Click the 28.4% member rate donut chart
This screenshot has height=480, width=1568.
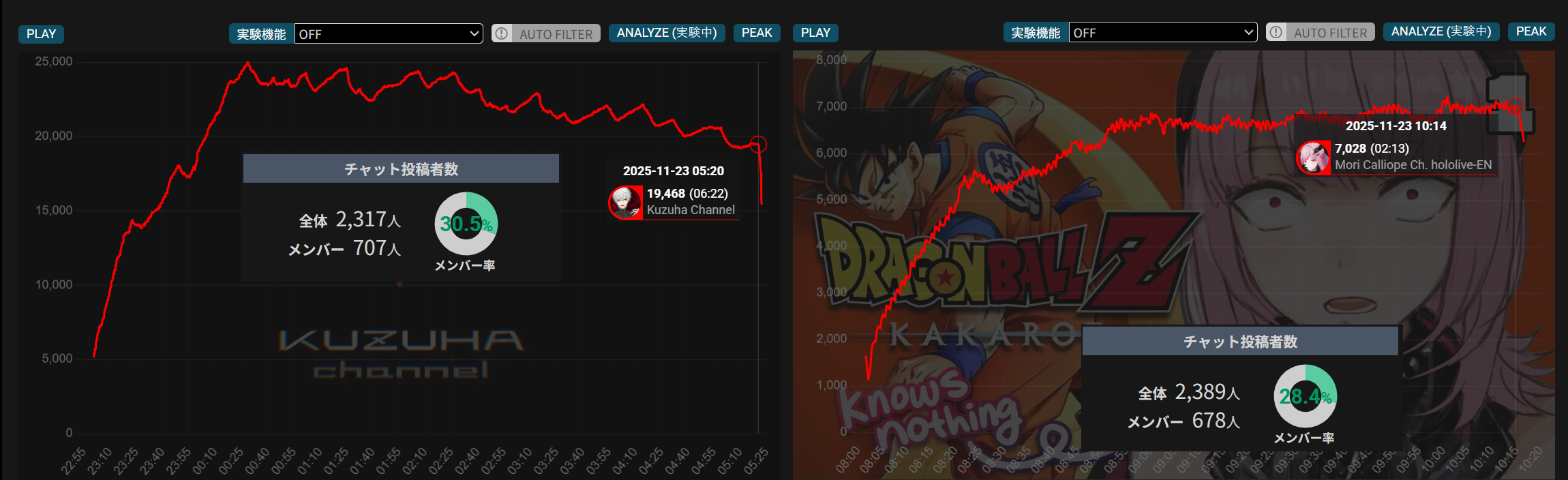[x=1306, y=396]
